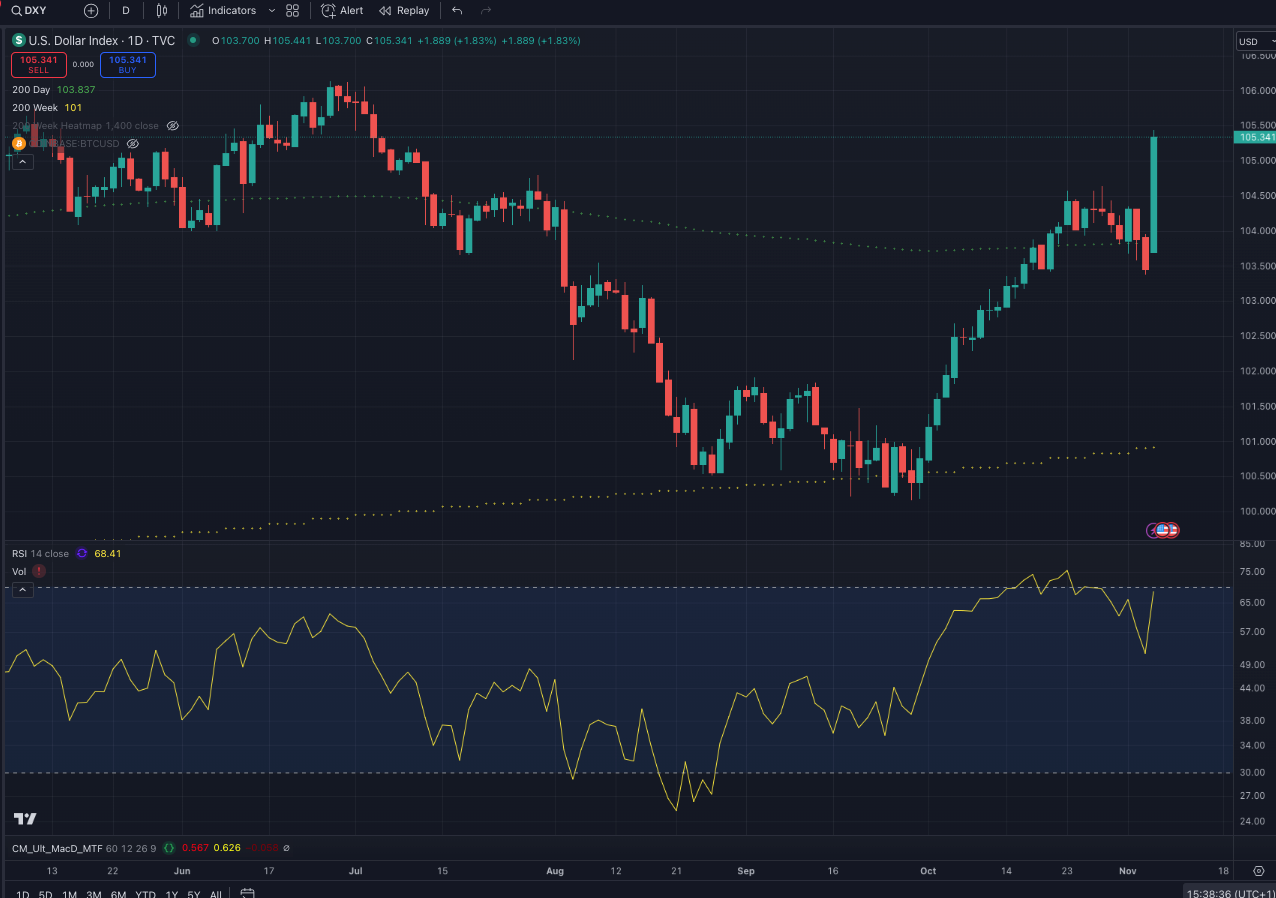This screenshot has height=898, width=1276.
Task: Click the green market status dot
Action: coord(193,40)
